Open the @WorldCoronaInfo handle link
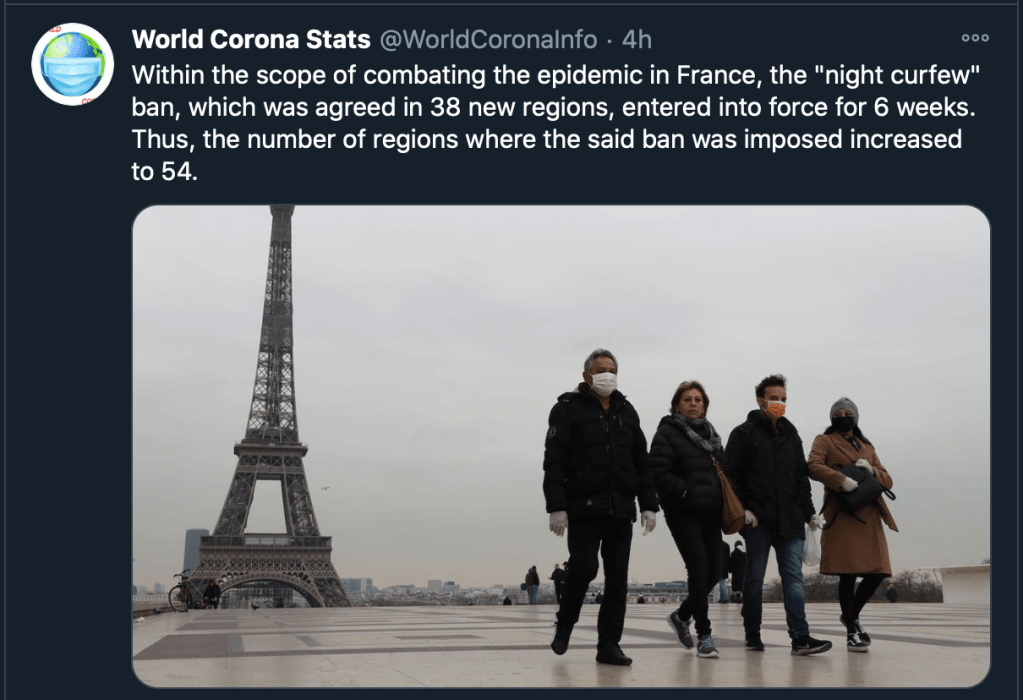This screenshot has height=700, width=1023. pyautogui.click(x=488, y=39)
